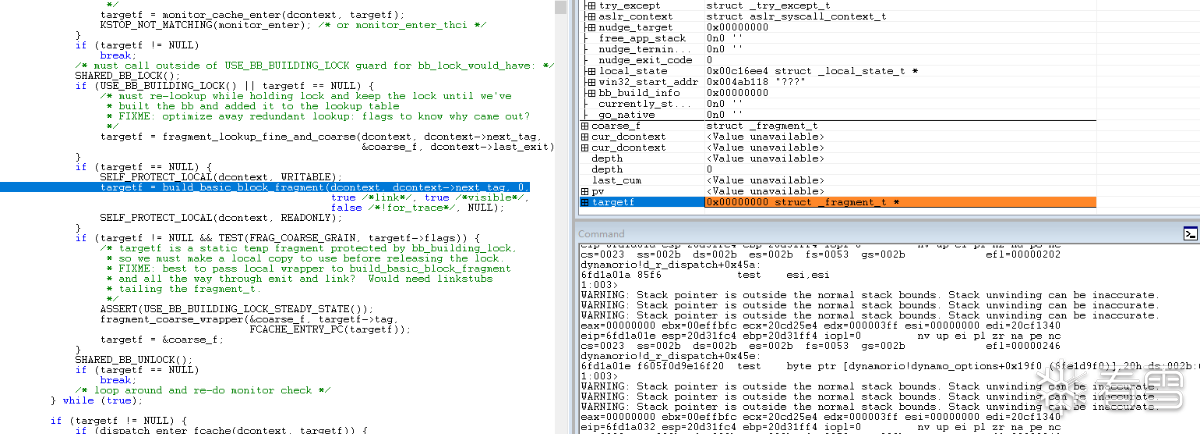Expand the highlighted targetf variable

[585, 202]
